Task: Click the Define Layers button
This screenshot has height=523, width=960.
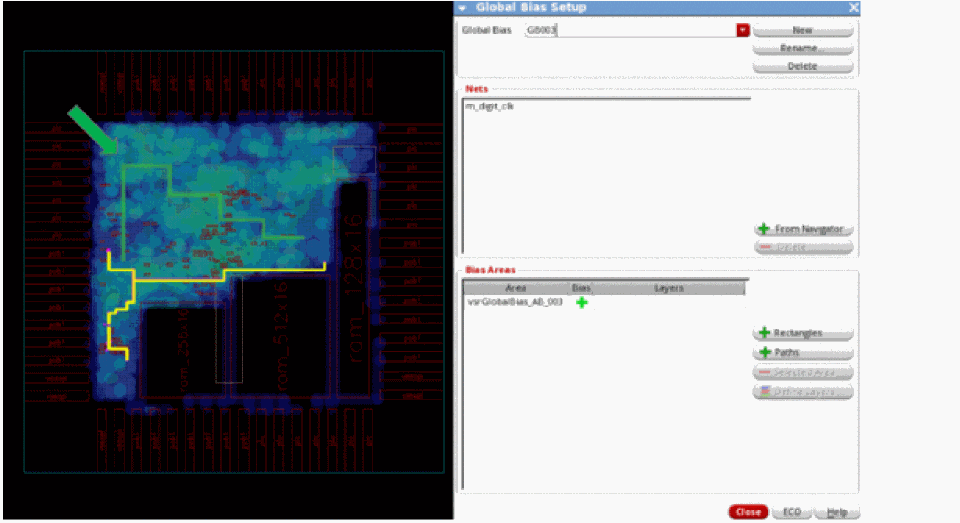Action: pos(802,391)
